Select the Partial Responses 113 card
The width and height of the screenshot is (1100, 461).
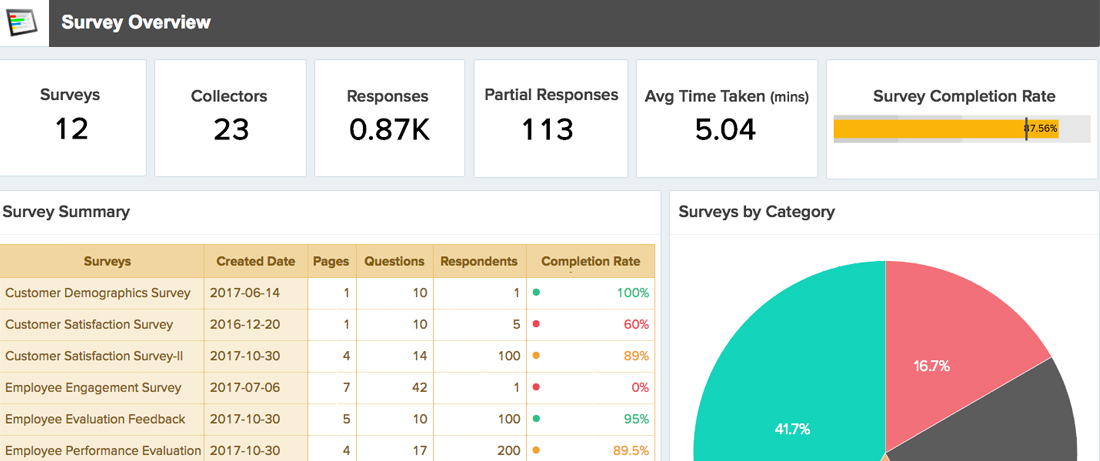click(x=551, y=118)
